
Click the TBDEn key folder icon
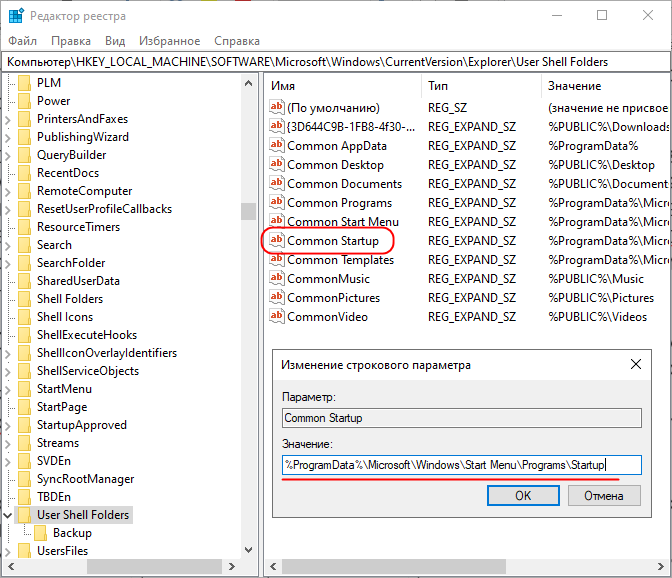24,497
